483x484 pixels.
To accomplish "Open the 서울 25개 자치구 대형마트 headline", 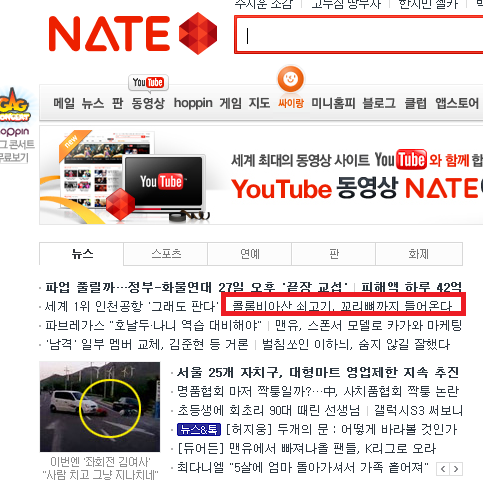I will coord(318,372).
